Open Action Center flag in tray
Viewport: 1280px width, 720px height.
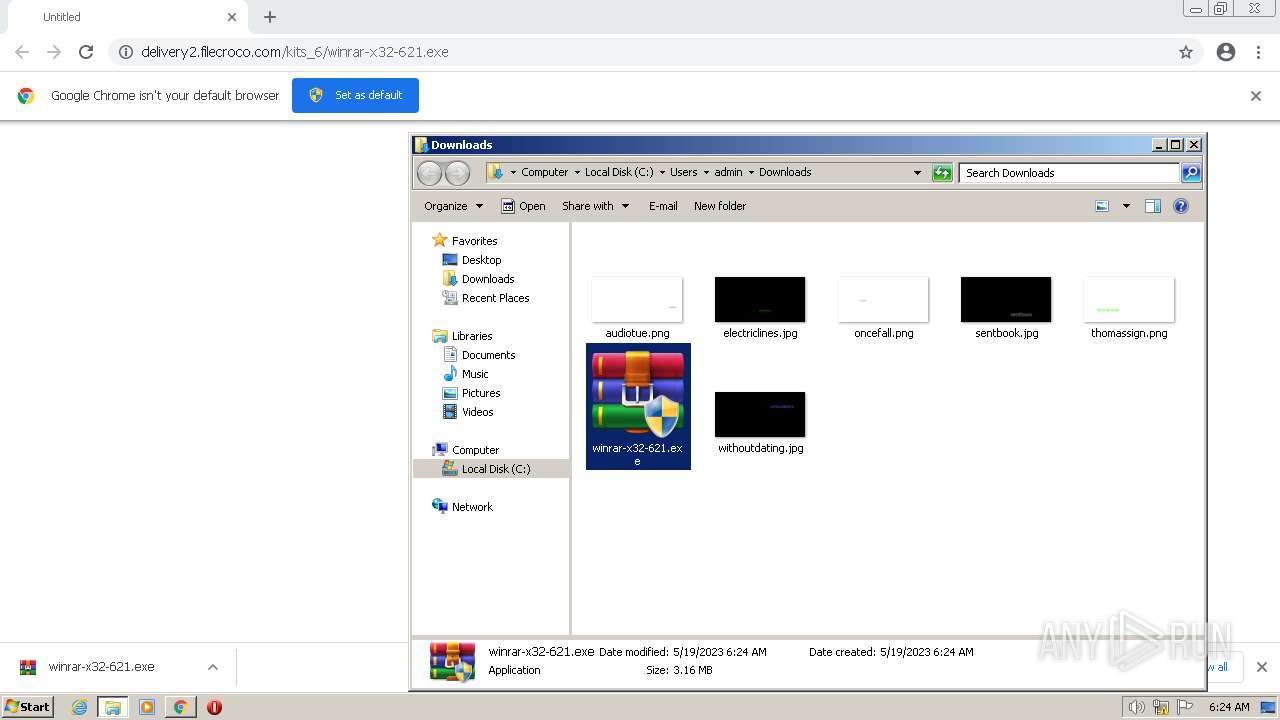pyautogui.click(x=1185, y=707)
